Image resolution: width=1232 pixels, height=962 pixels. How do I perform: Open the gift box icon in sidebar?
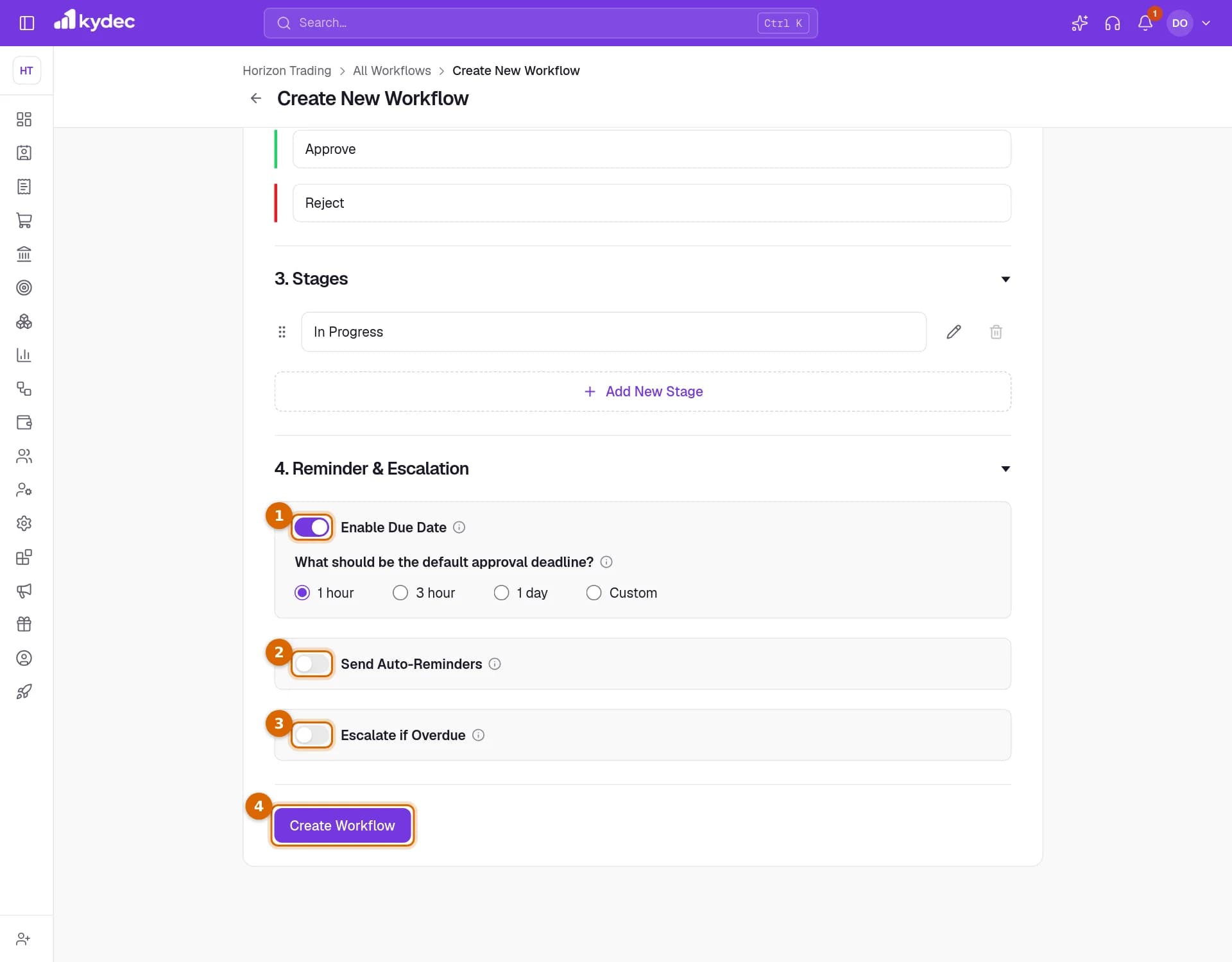(x=24, y=624)
